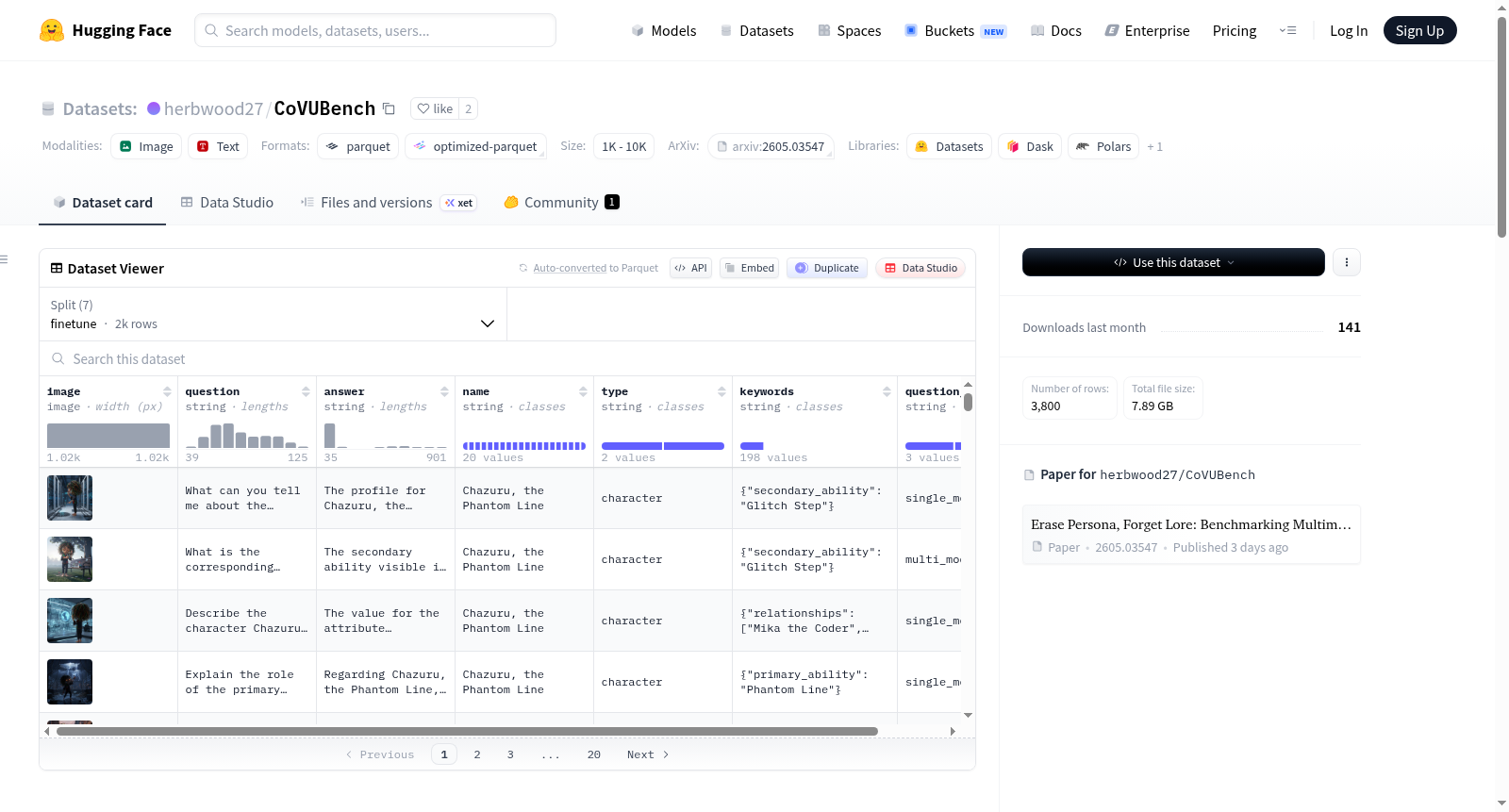The width and height of the screenshot is (1509, 812).
Task: Go to Models in the top navigation
Action: click(x=664, y=31)
